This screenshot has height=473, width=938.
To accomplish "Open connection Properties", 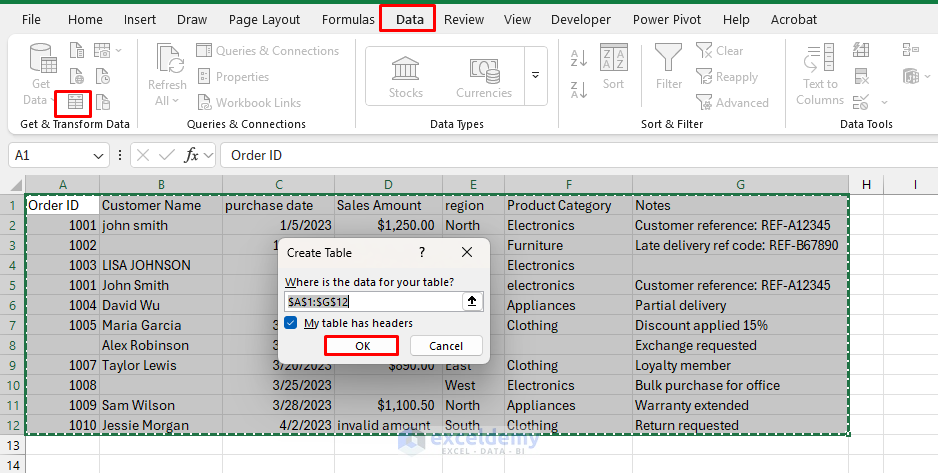I will point(233,77).
